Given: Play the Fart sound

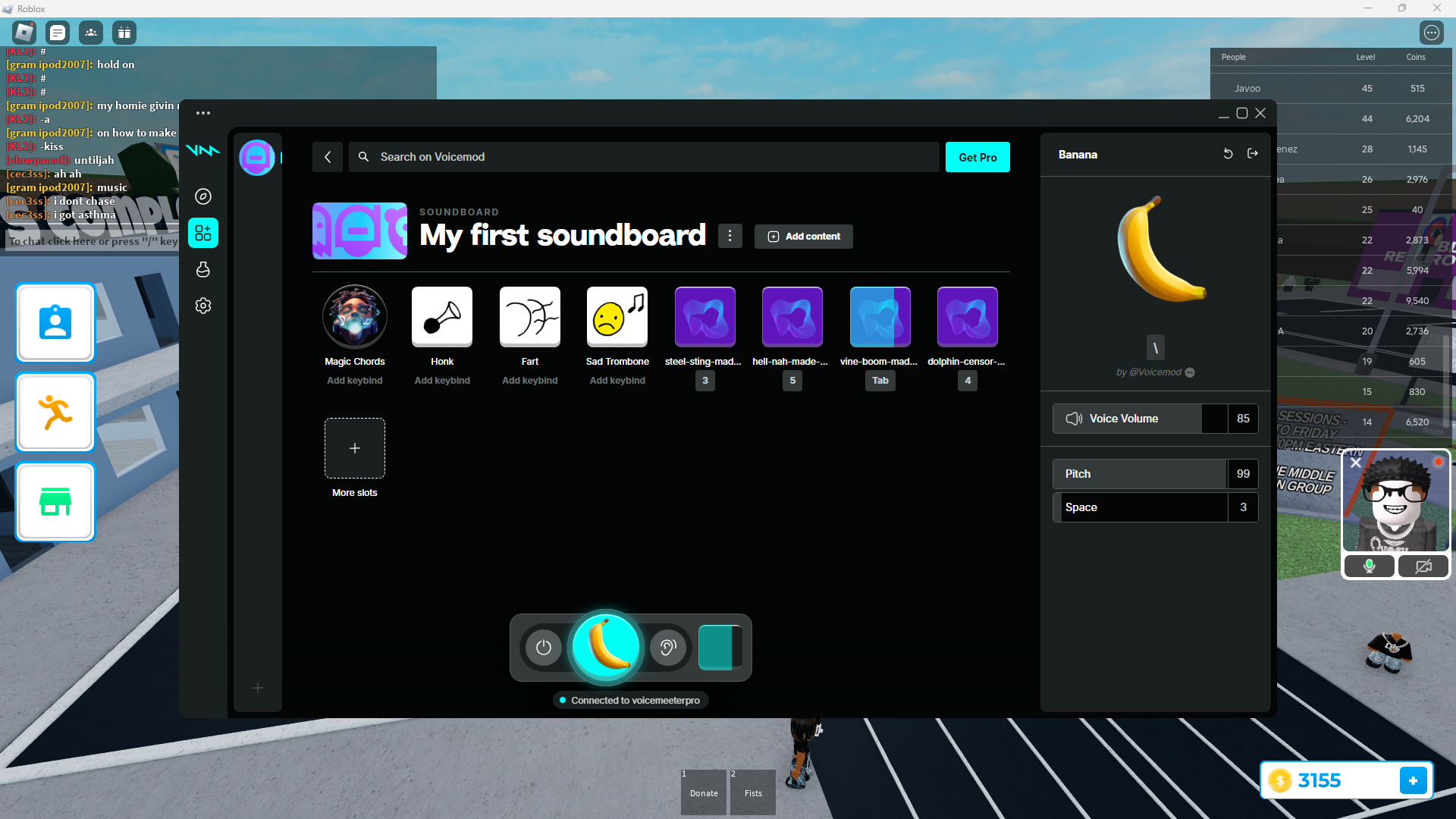Looking at the screenshot, I should (530, 316).
